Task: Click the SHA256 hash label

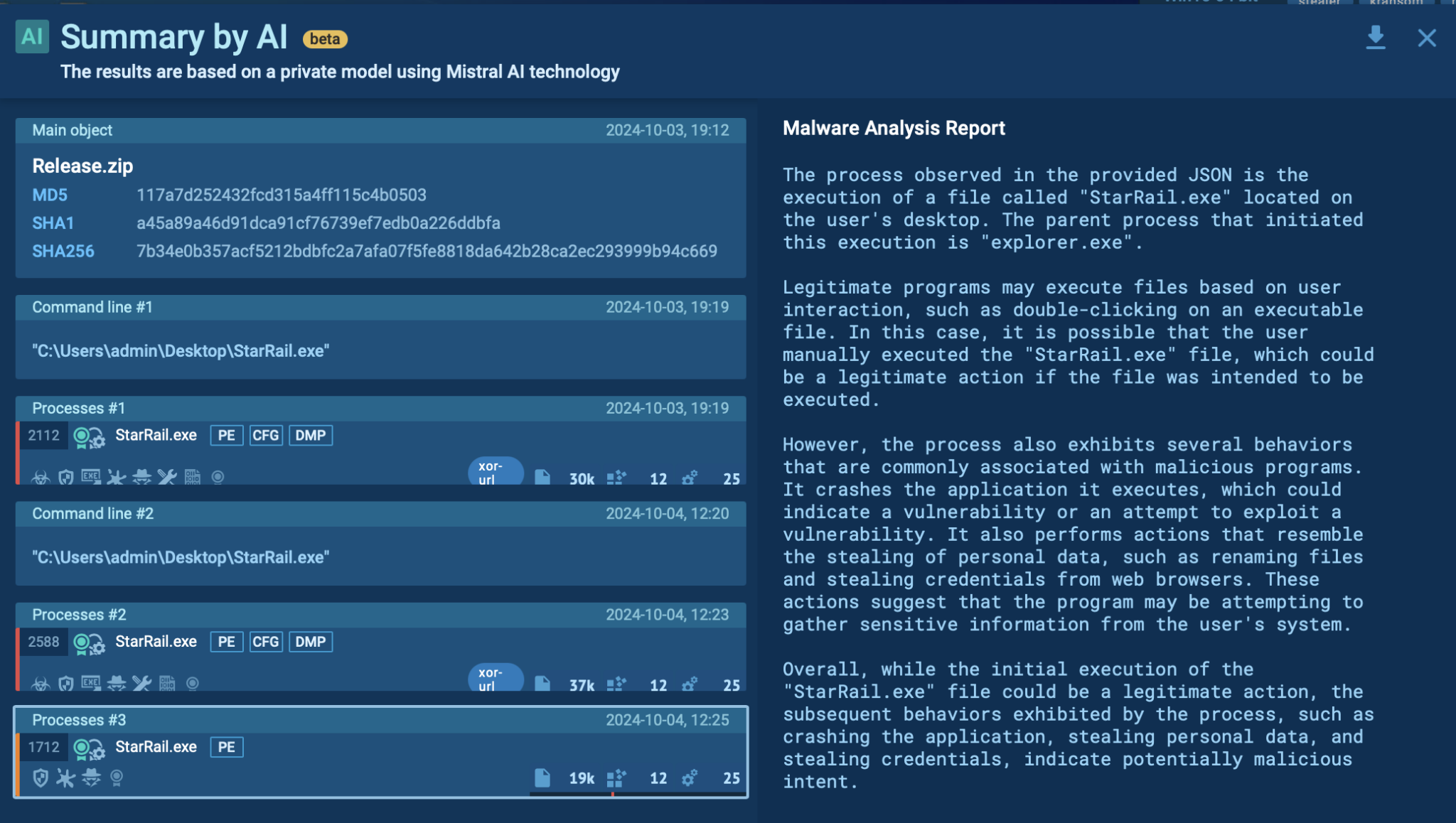Action: tap(63, 251)
